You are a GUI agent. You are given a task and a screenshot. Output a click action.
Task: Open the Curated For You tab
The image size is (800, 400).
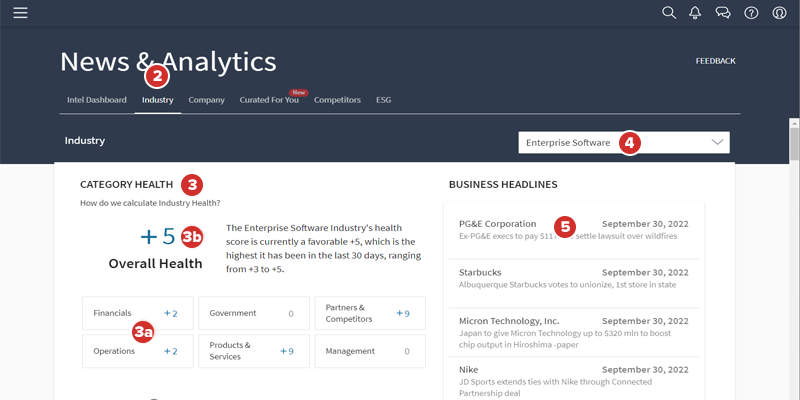point(269,100)
